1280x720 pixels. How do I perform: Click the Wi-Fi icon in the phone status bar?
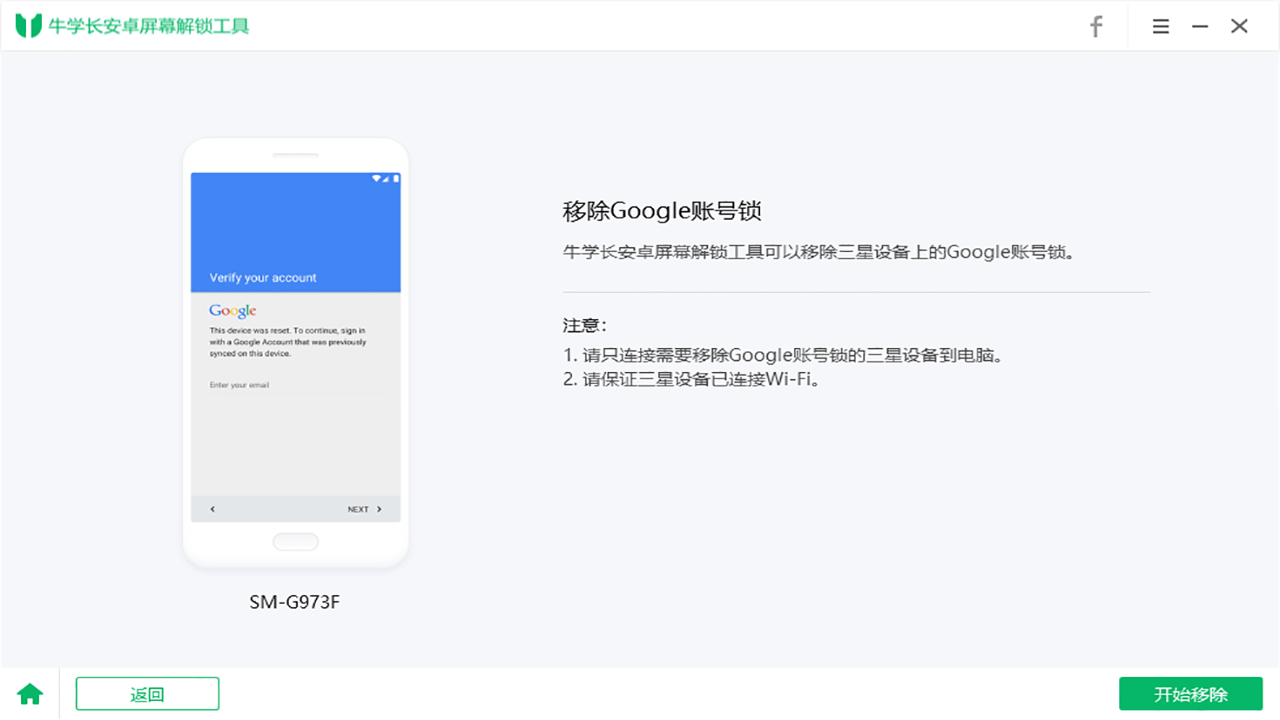(x=377, y=178)
